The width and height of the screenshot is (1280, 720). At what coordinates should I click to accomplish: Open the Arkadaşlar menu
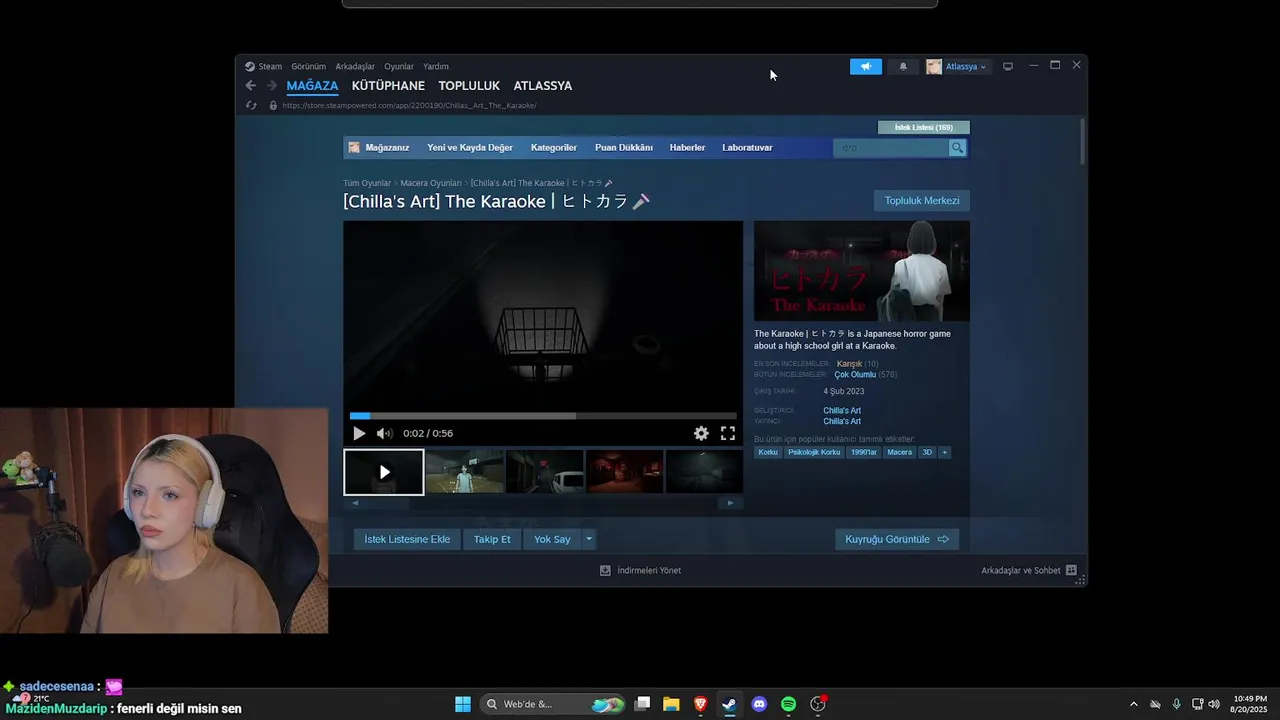pos(355,66)
